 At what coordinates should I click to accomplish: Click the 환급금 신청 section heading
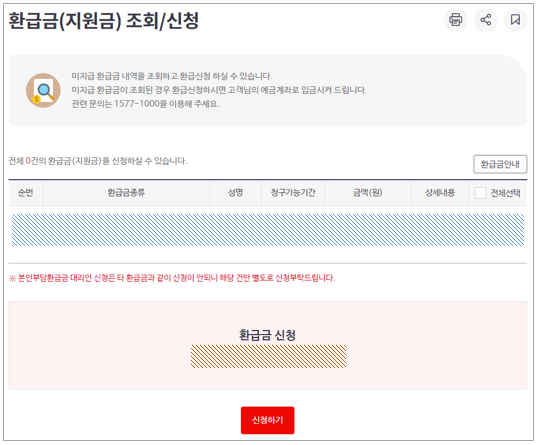[x=267, y=335]
